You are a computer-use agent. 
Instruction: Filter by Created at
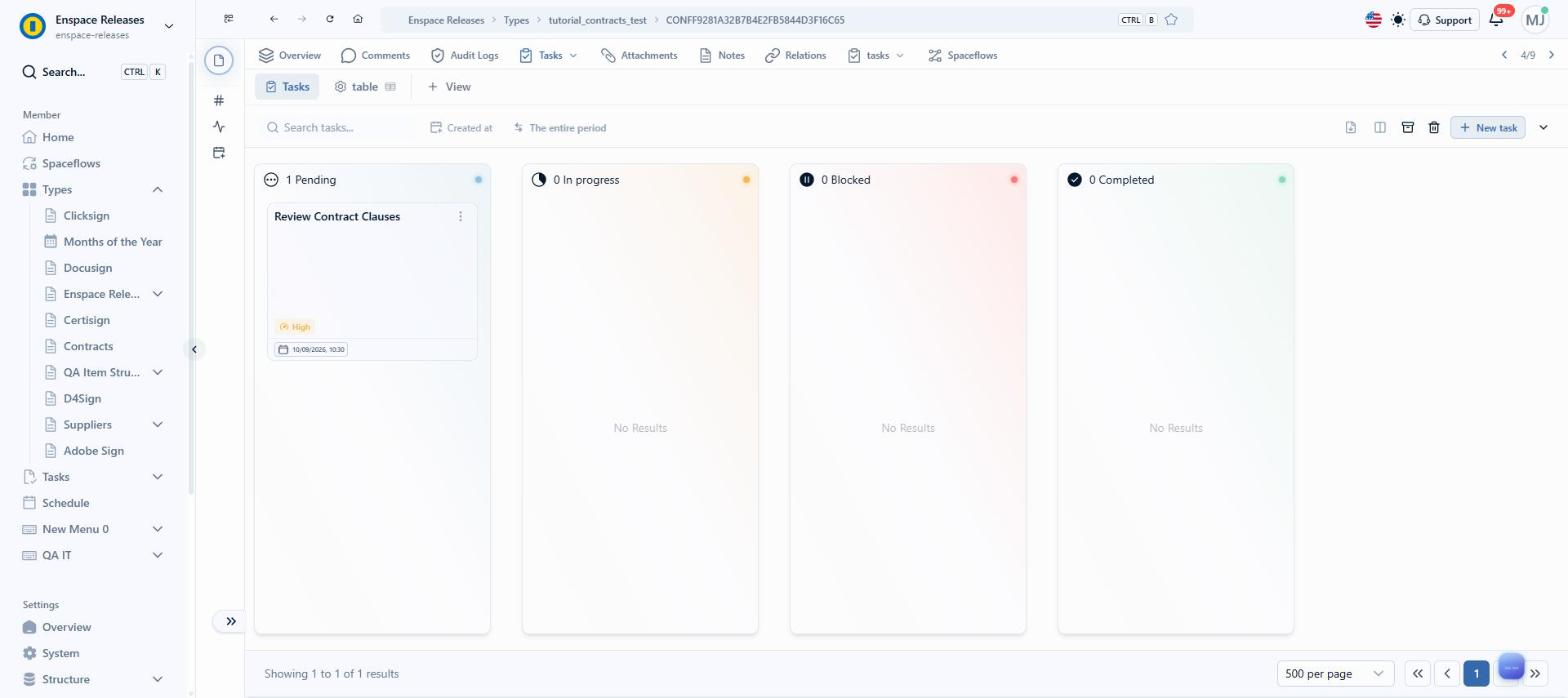pos(461,127)
